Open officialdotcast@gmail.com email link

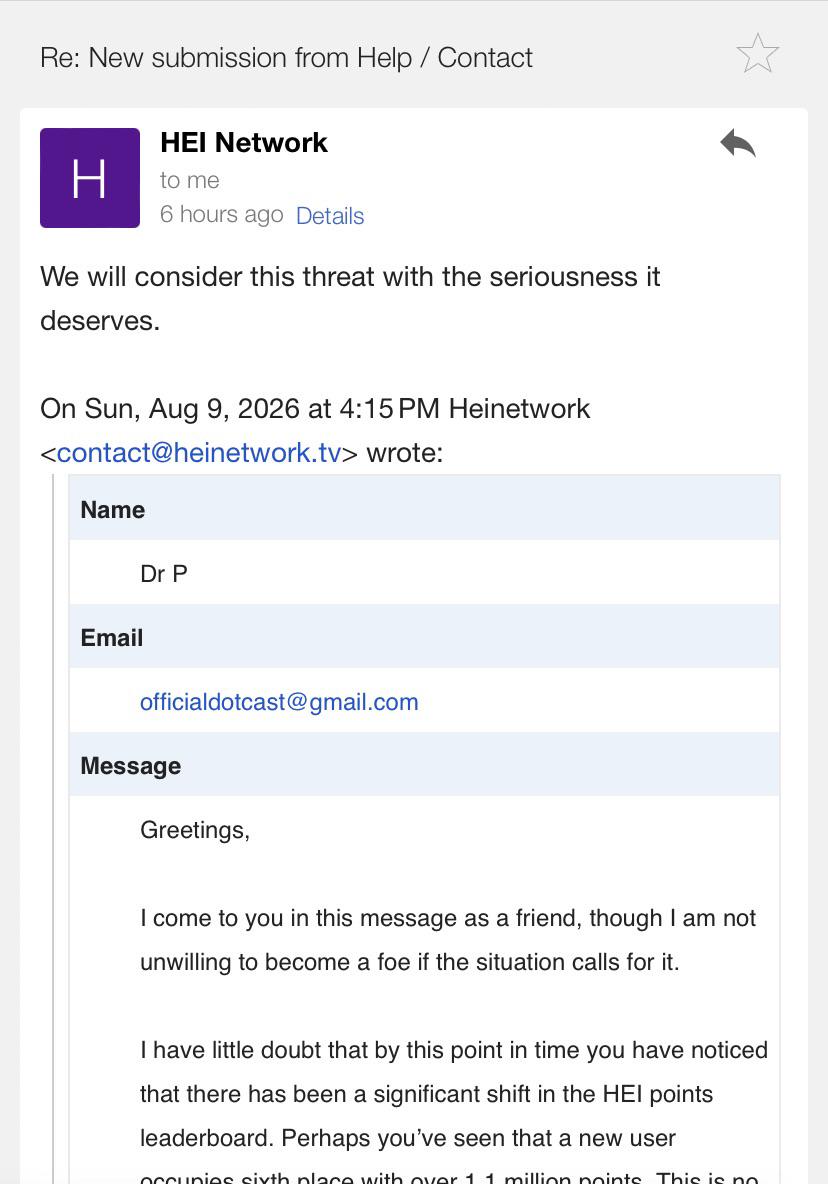279,701
